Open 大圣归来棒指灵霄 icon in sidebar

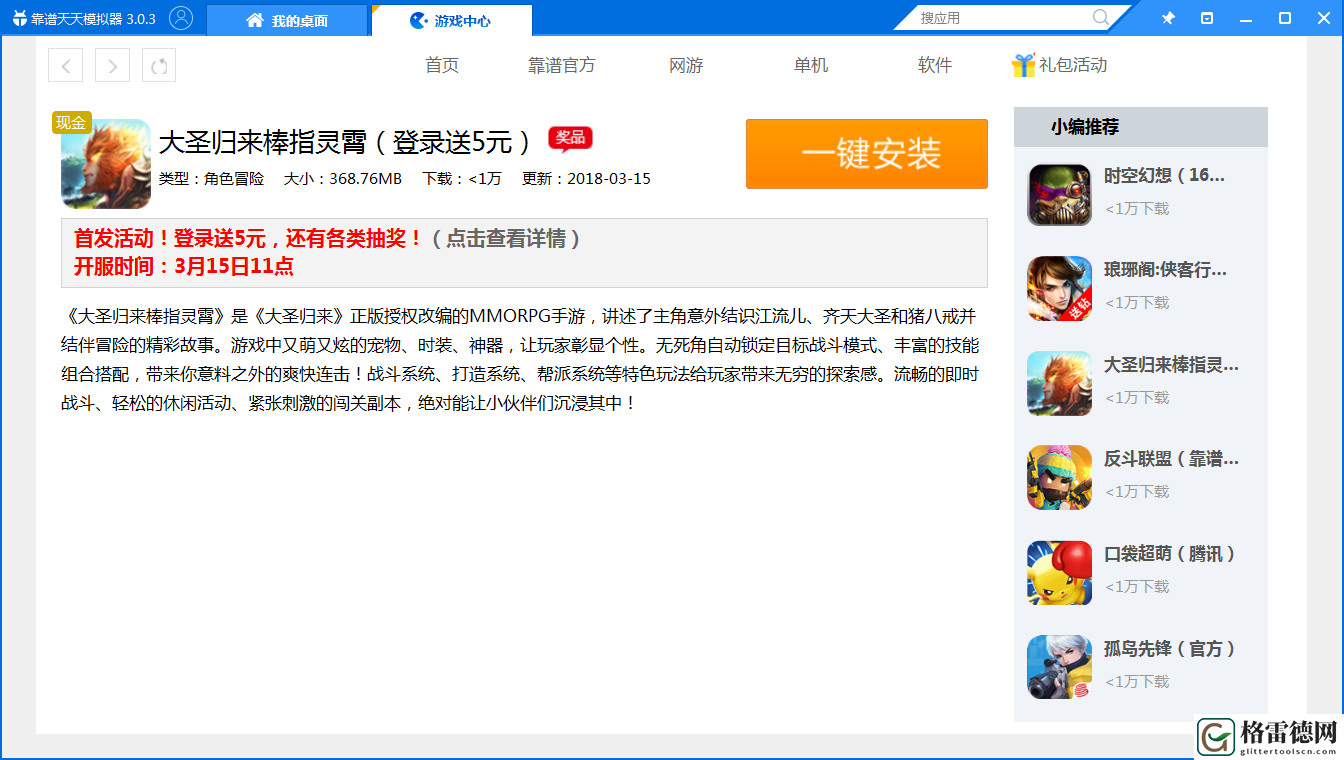coord(1059,384)
